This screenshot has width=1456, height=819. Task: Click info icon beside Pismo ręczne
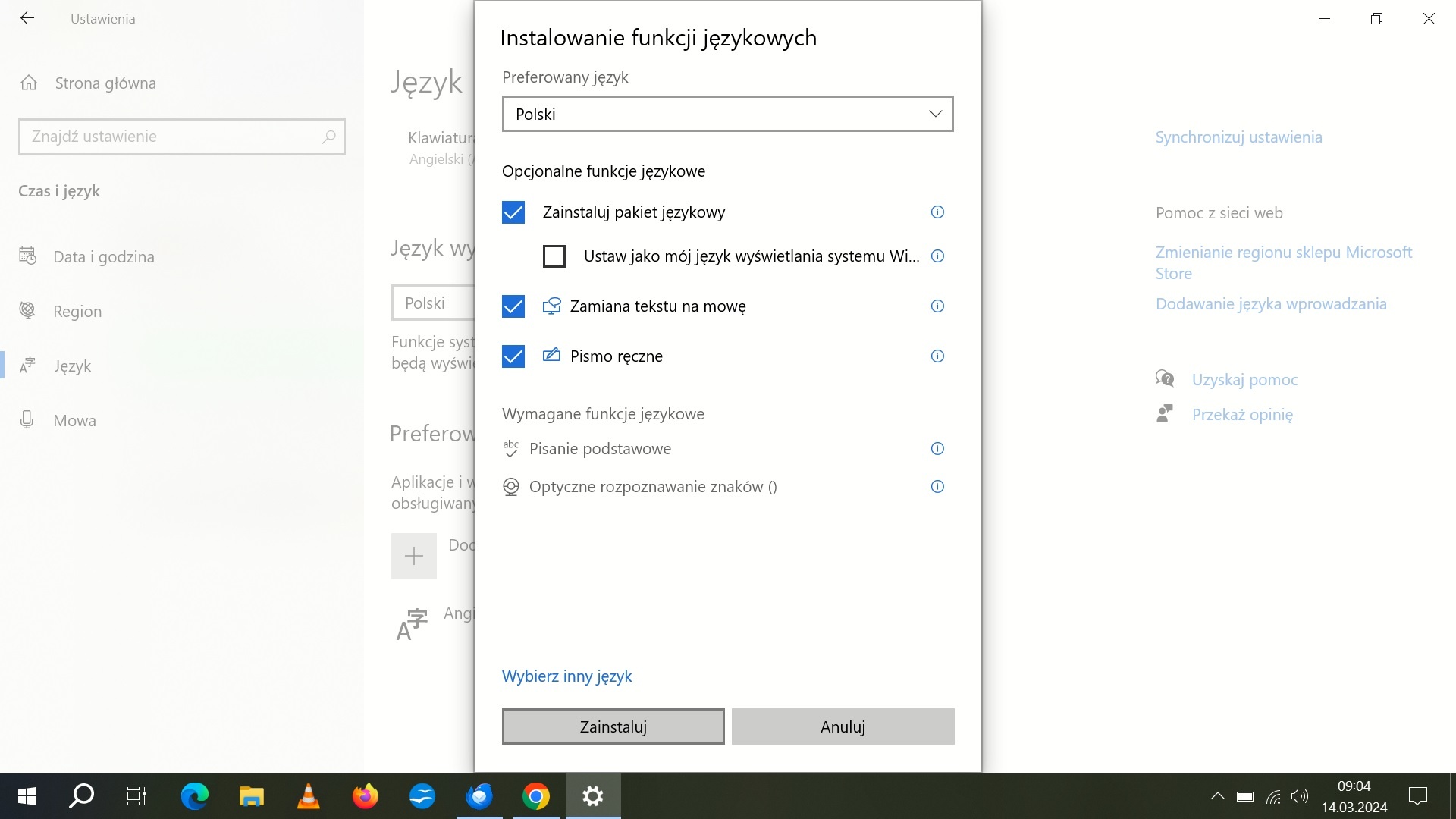(937, 356)
